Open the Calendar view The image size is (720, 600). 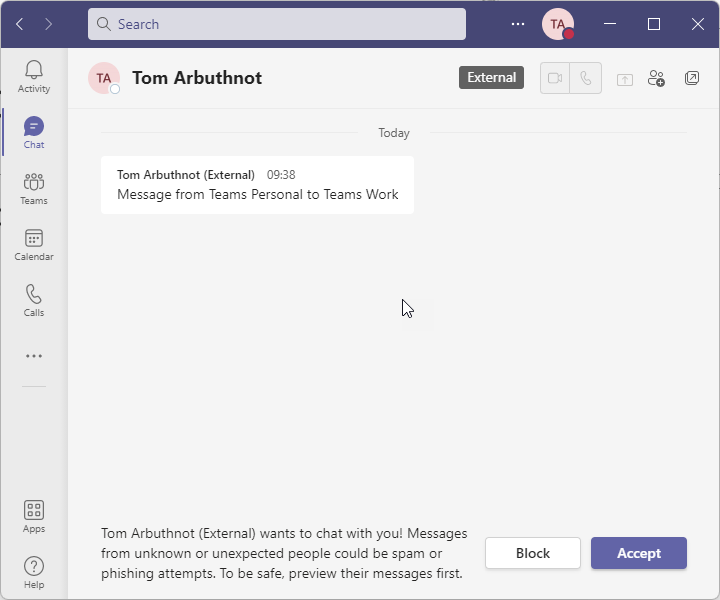point(34,244)
